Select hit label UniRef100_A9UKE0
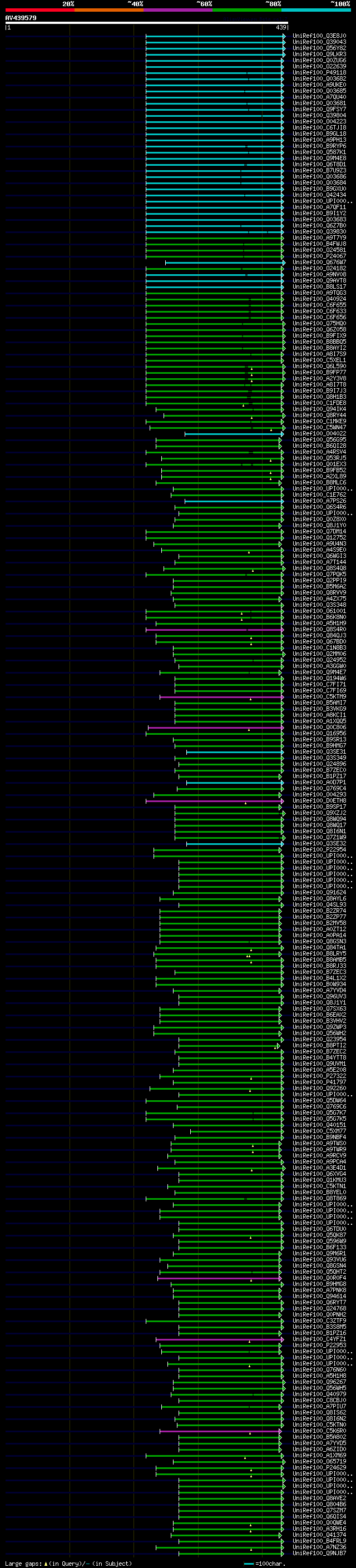The width and height of the screenshot is (356, 1568). click(x=319, y=85)
